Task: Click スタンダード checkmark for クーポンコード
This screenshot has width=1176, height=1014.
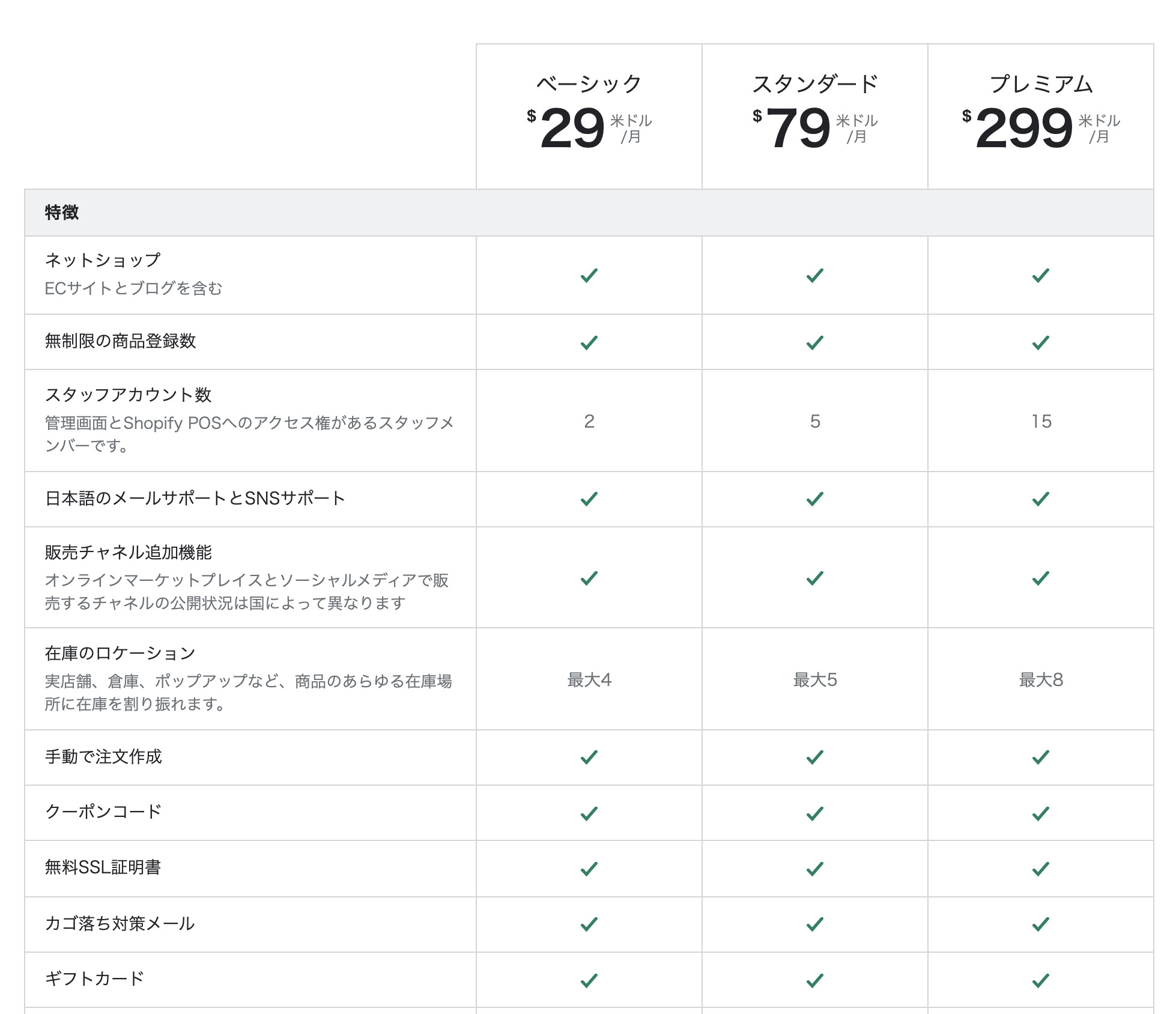Action: [x=814, y=813]
